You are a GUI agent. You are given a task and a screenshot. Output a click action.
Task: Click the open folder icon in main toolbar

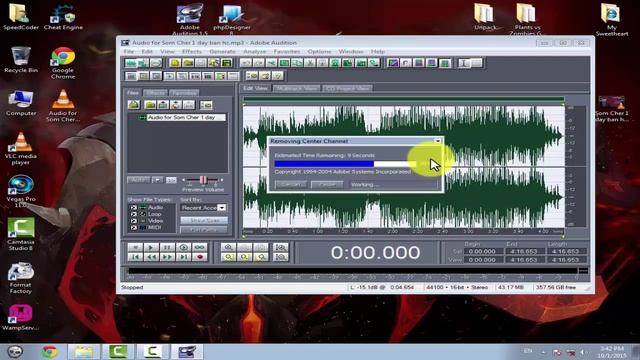click(188, 63)
